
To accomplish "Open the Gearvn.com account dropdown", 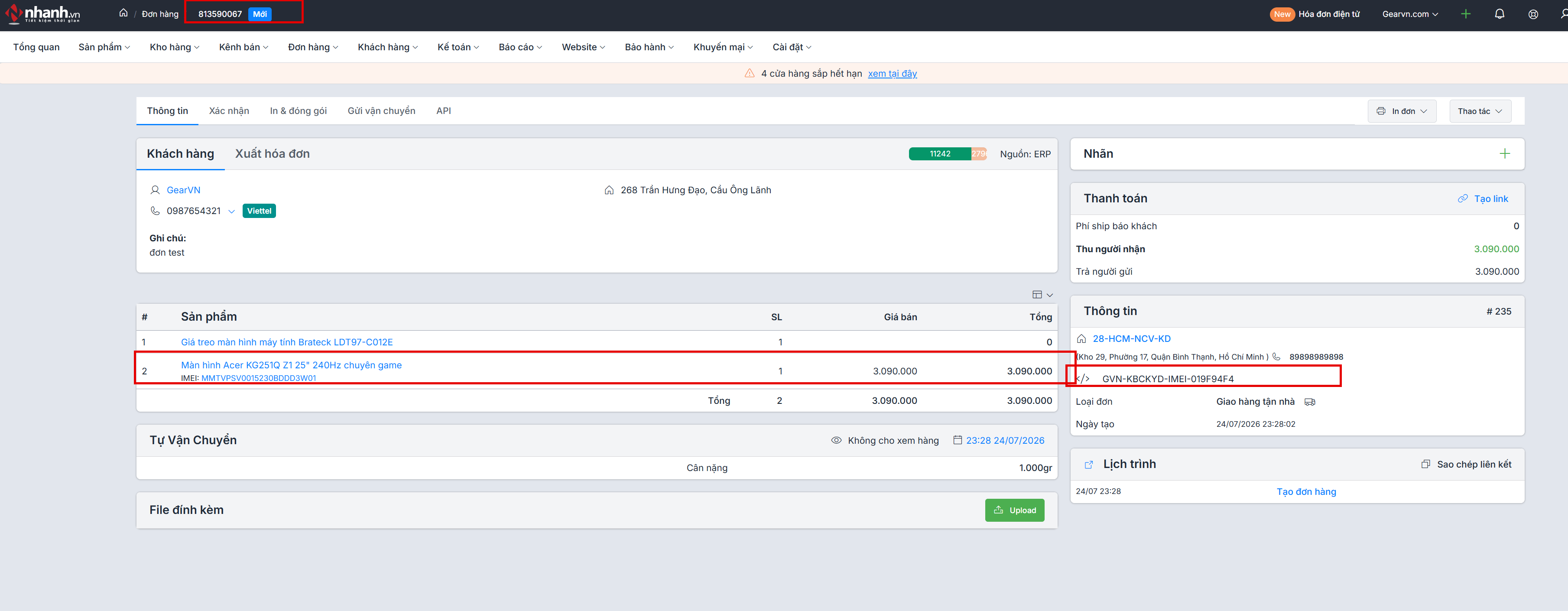I will 1410,14.
